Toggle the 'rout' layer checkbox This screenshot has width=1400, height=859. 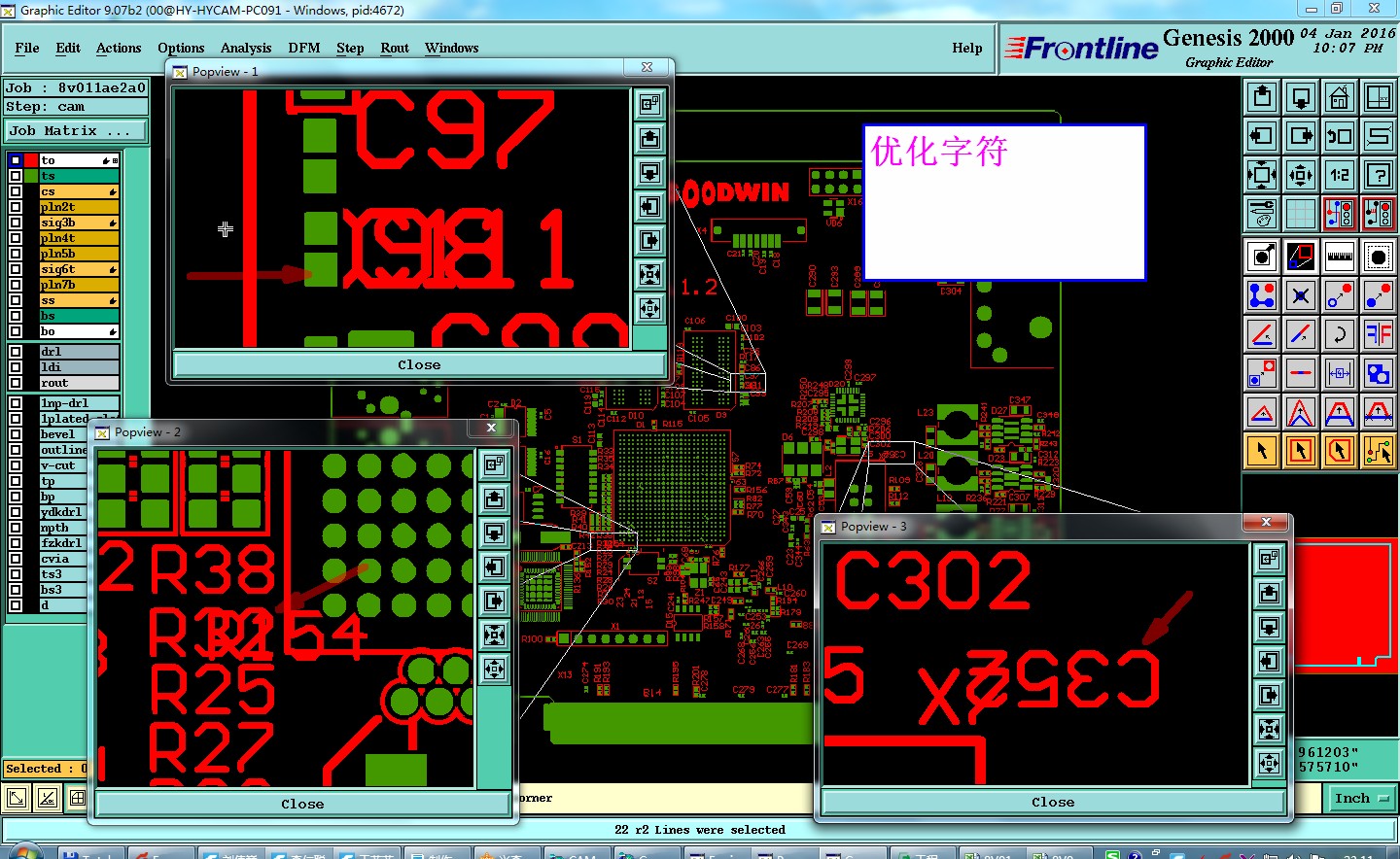16,383
